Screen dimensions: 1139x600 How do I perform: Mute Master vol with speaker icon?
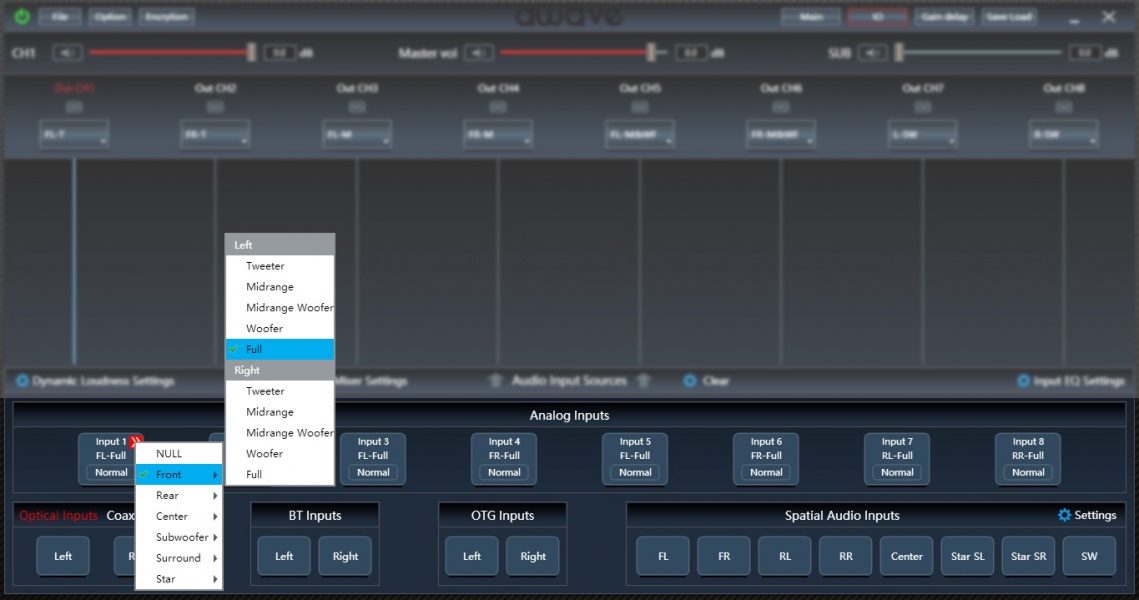coord(479,53)
